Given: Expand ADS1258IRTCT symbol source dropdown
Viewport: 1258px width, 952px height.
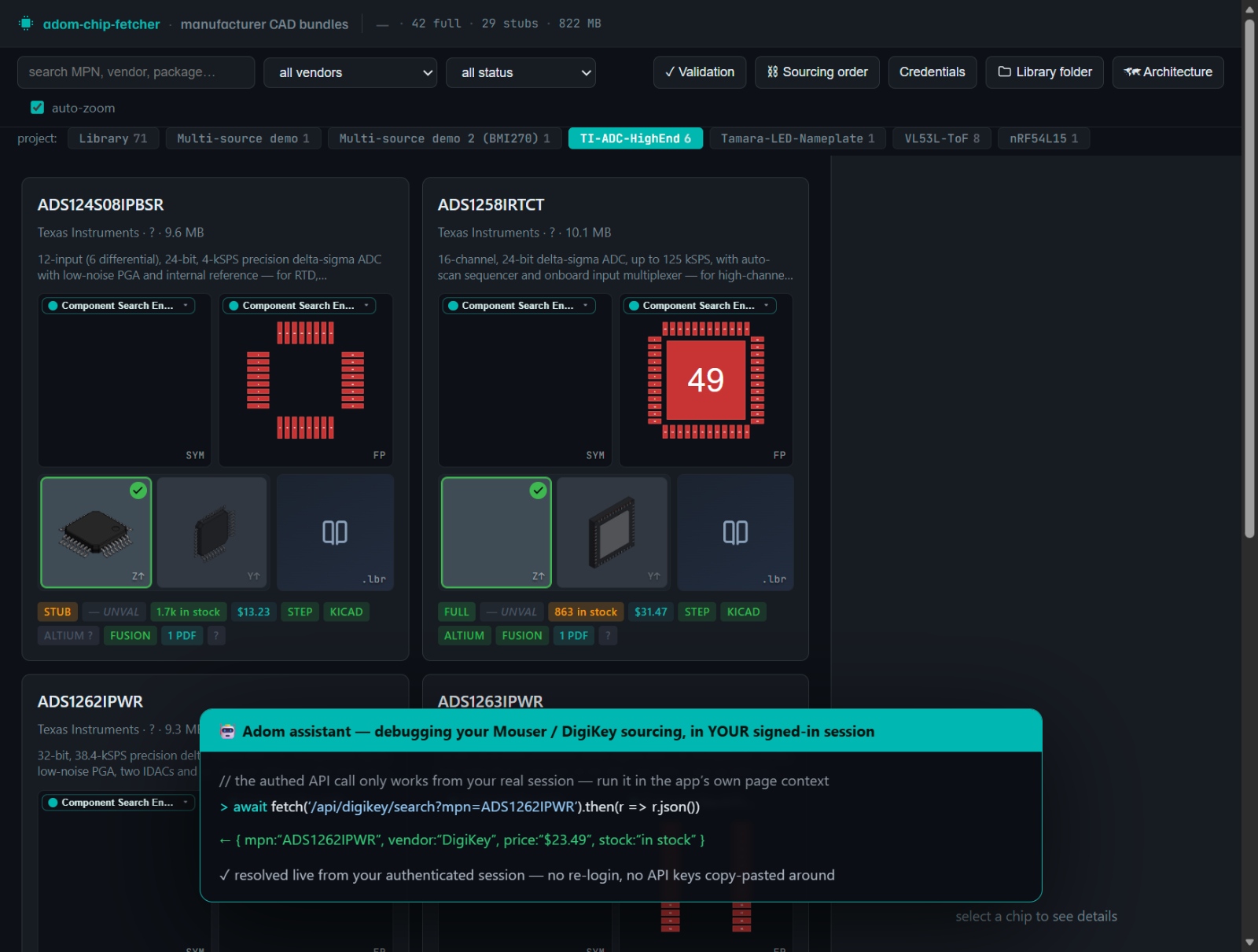Looking at the screenshot, I should click(x=518, y=306).
